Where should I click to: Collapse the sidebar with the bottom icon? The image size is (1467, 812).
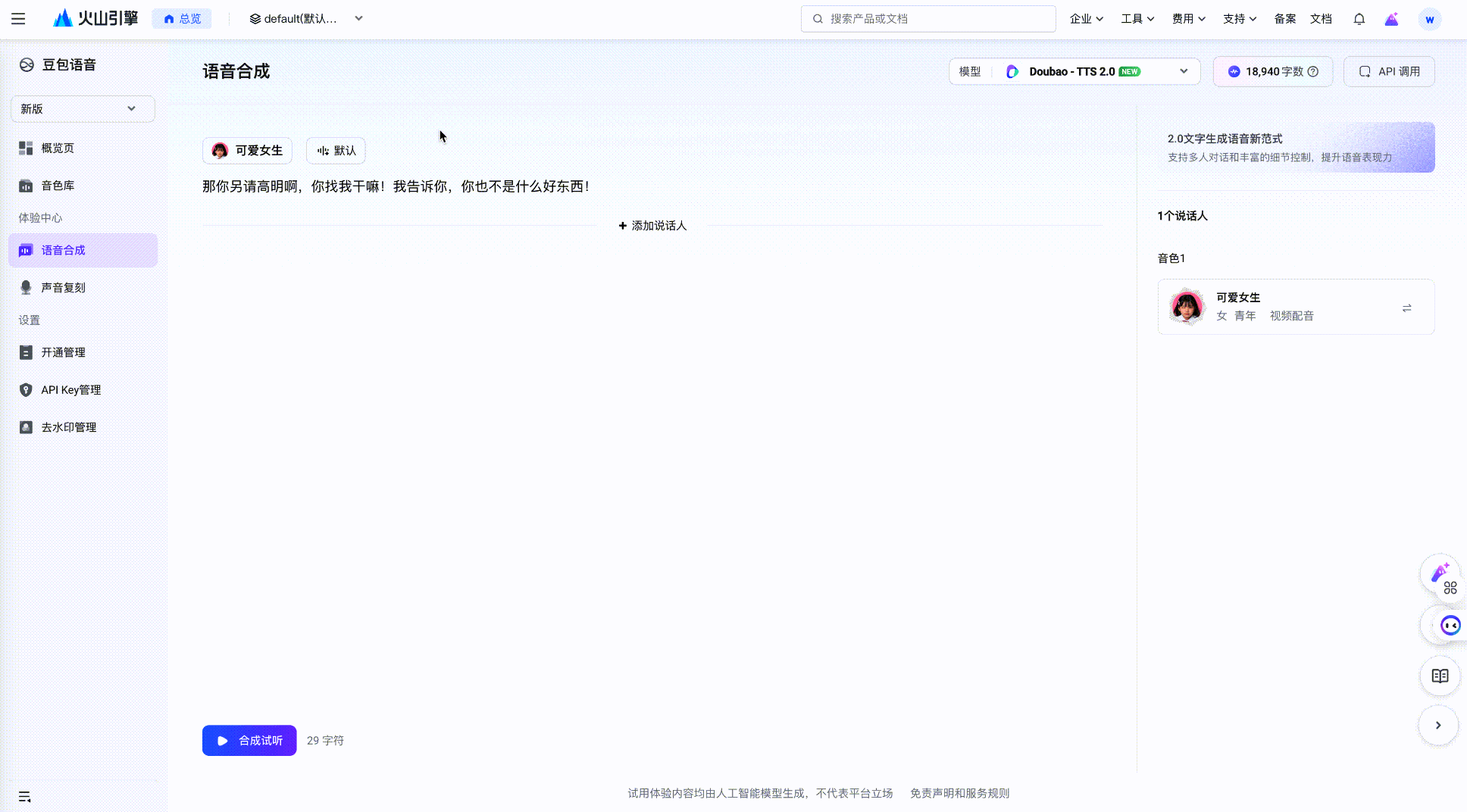pyautogui.click(x=25, y=796)
